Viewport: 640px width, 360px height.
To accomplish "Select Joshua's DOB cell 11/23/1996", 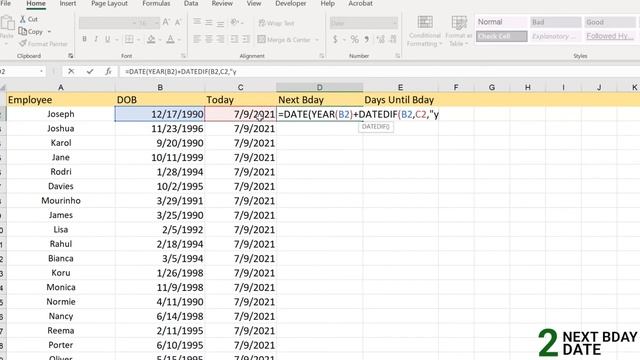I will coord(160,129).
